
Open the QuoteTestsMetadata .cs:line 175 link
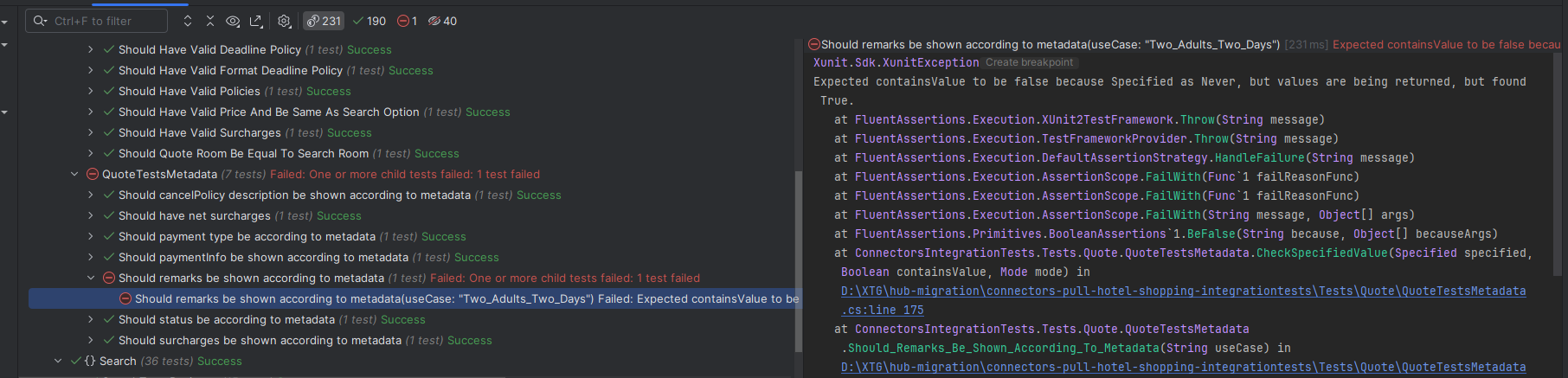coord(883,310)
